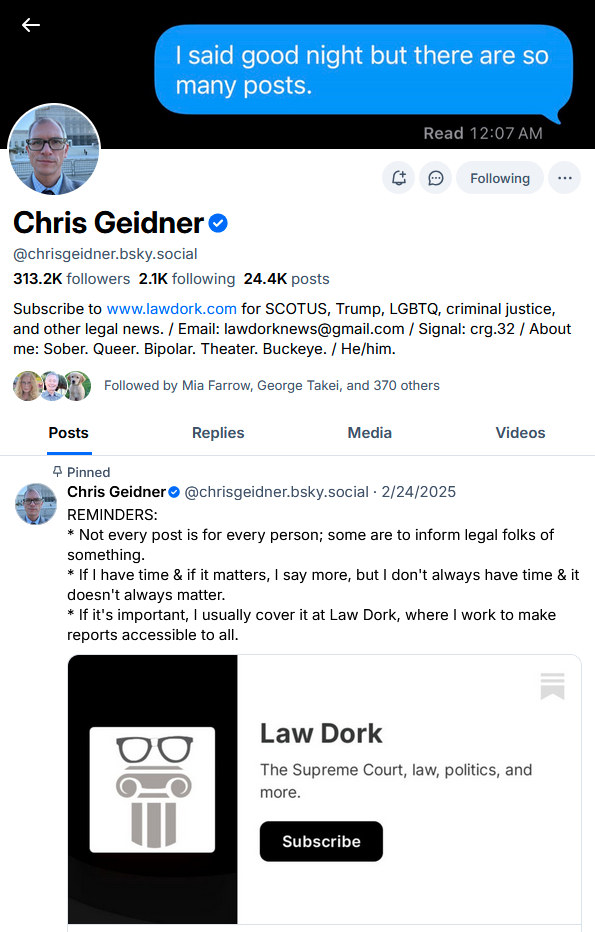Open the three-dot more options menu
The width and height of the screenshot is (595, 932).
[x=564, y=178]
